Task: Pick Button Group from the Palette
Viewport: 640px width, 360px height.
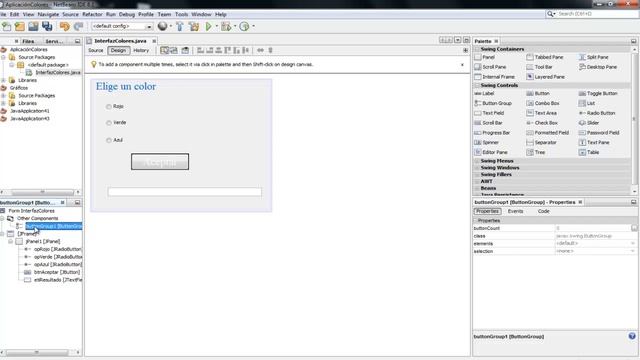Action: coord(493,103)
